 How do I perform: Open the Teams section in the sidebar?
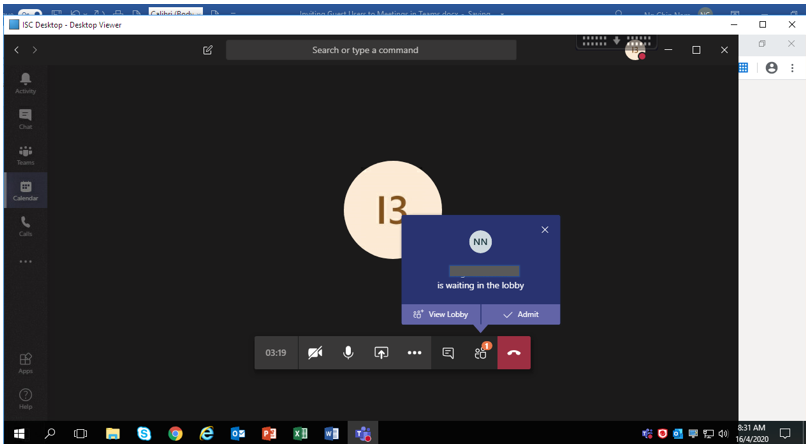25,155
